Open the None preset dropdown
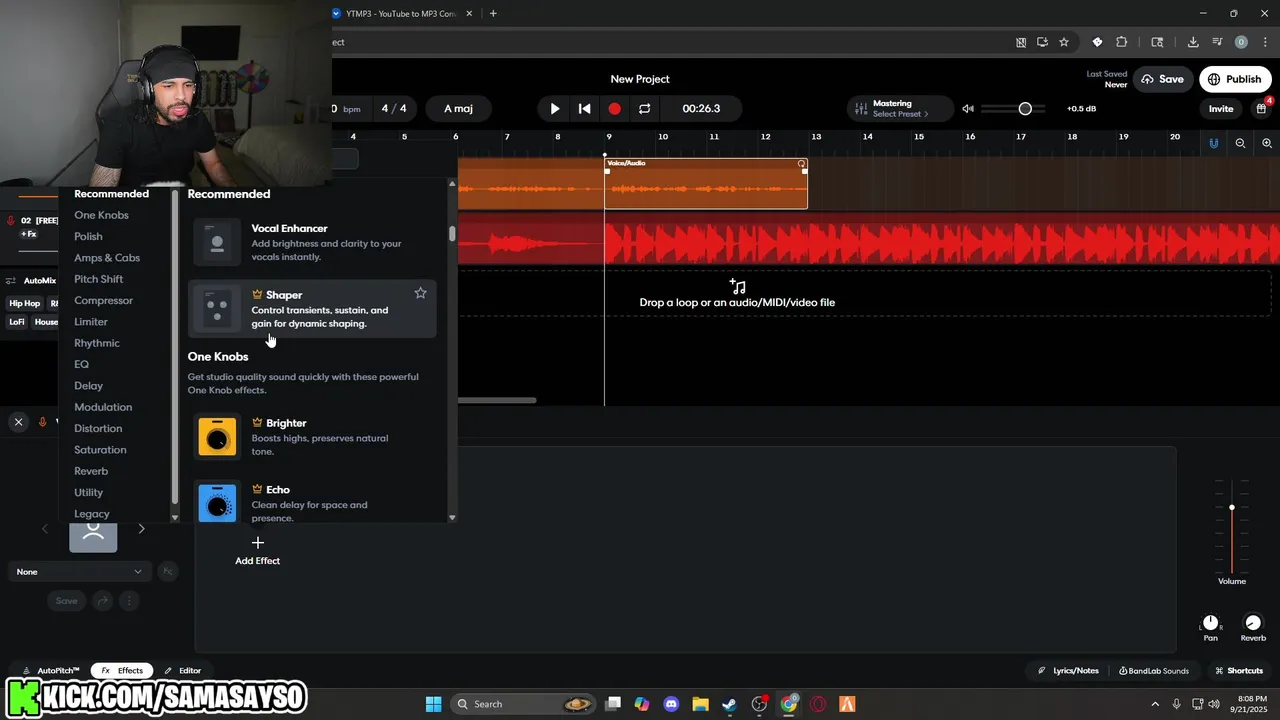 click(x=80, y=572)
